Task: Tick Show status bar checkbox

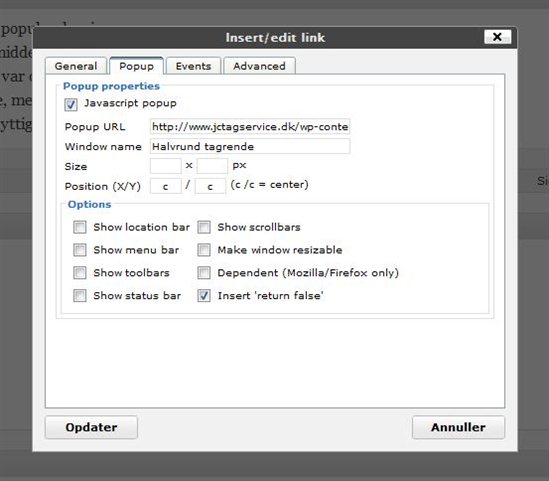Action: click(79, 295)
